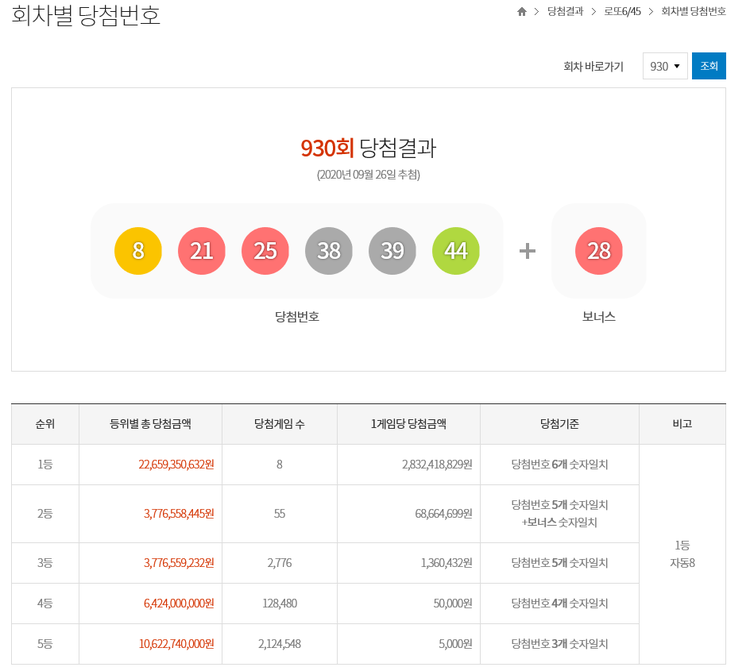750x671 pixels.
Task: Click the 5등 rank cell
Action: (x=45, y=644)
